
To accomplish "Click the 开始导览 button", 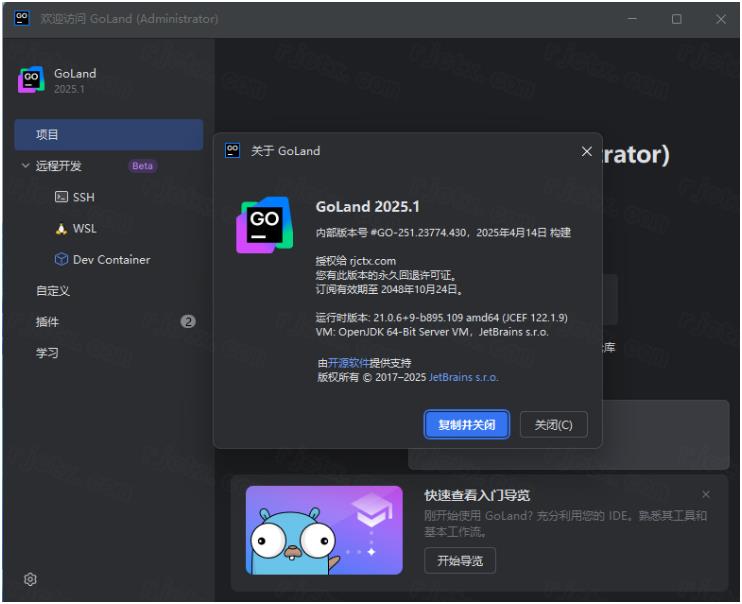I will (460, 560).
